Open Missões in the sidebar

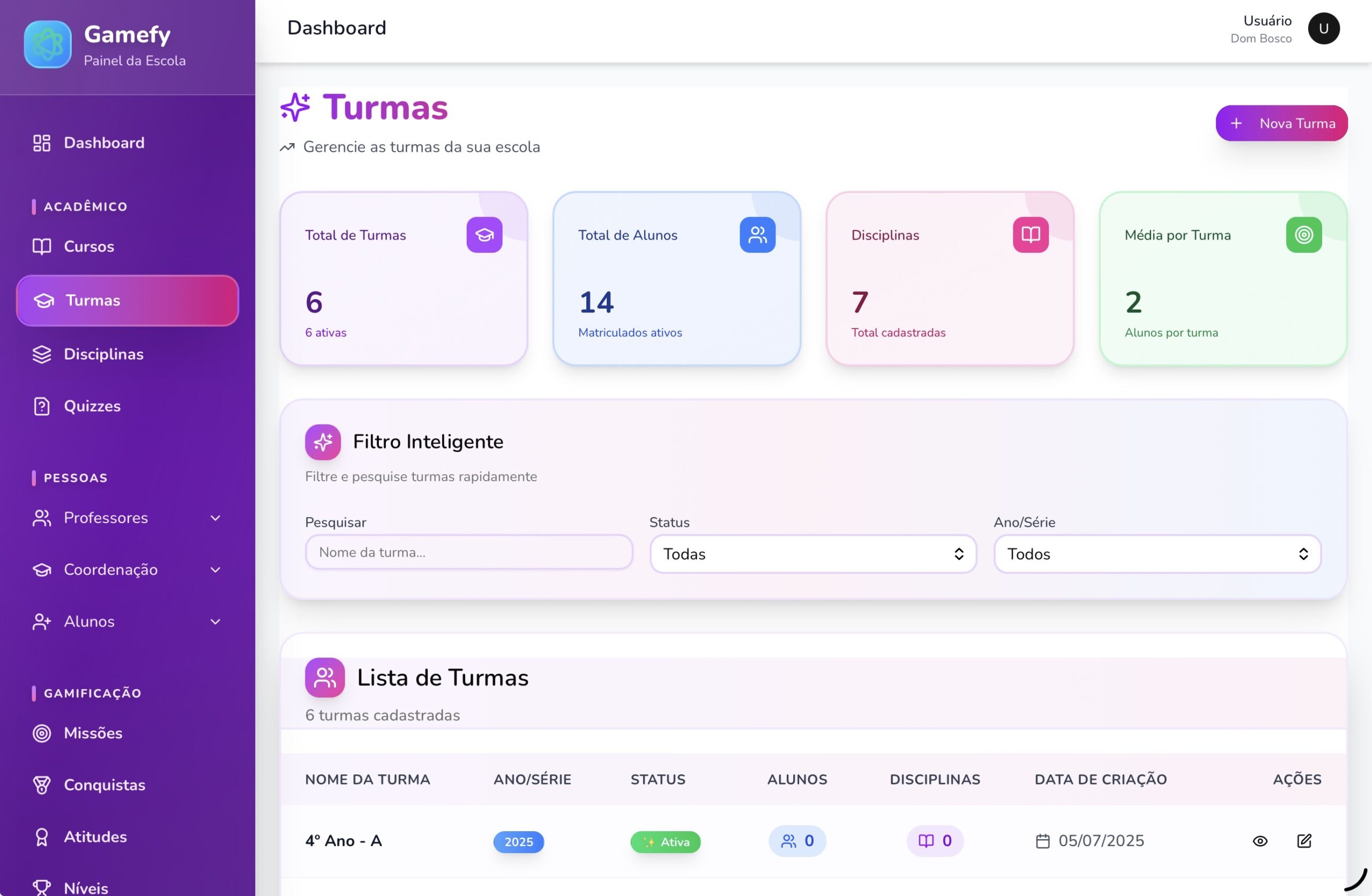tap(93, 734)
